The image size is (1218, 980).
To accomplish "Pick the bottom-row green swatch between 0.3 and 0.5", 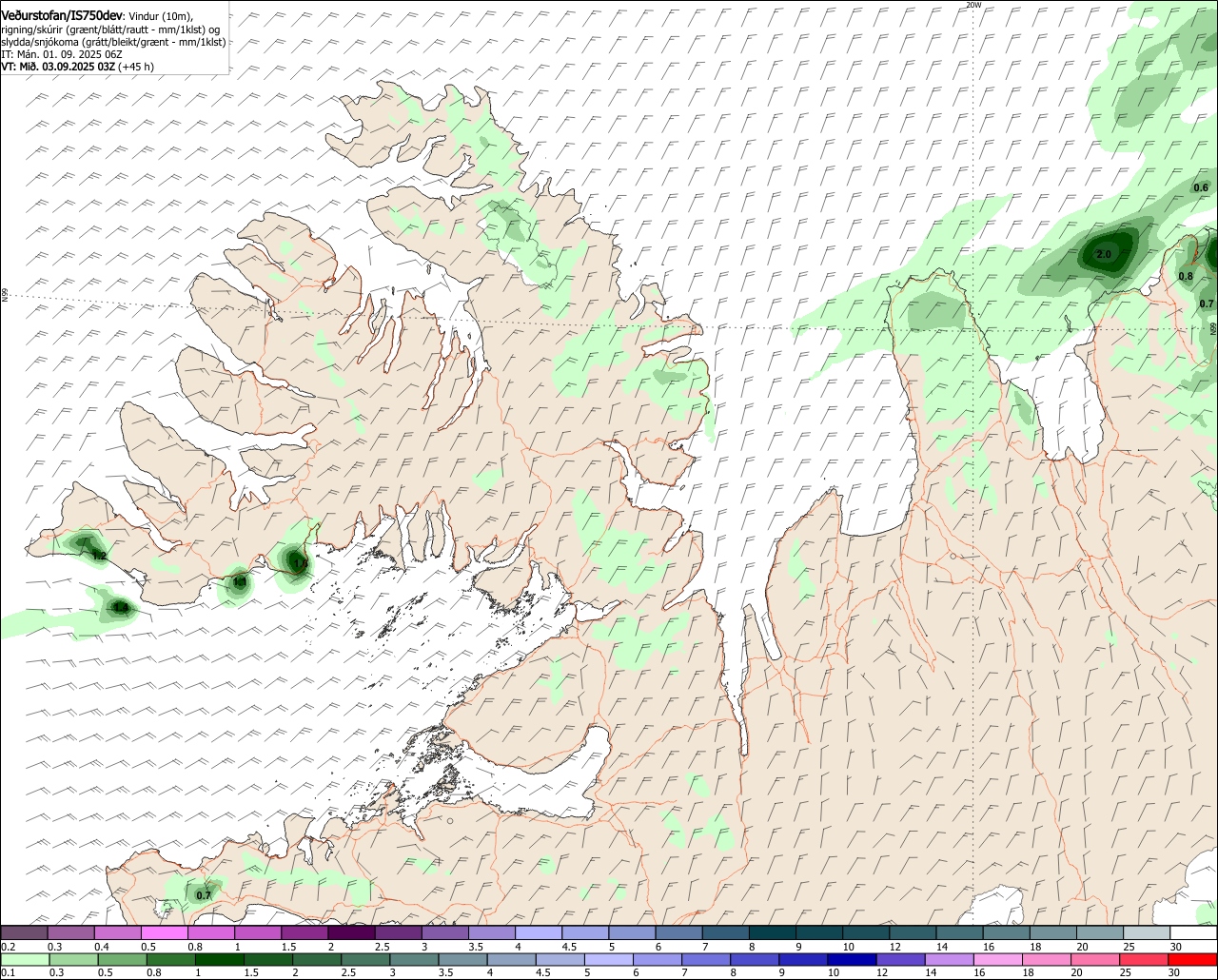I will click(x=73, y=959).
